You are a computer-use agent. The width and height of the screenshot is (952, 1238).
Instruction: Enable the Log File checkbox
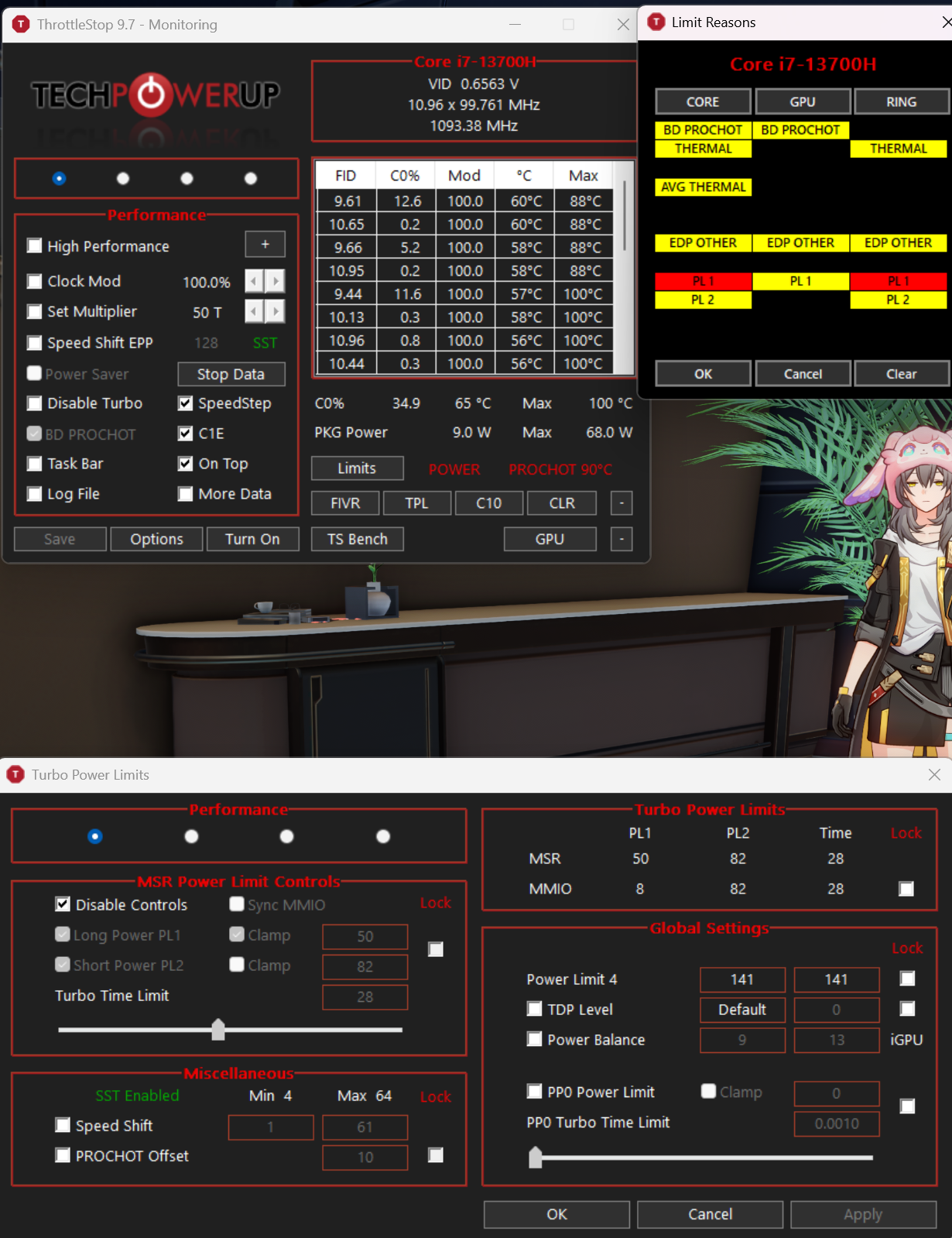pyautogui.click(x=34, y=494)
